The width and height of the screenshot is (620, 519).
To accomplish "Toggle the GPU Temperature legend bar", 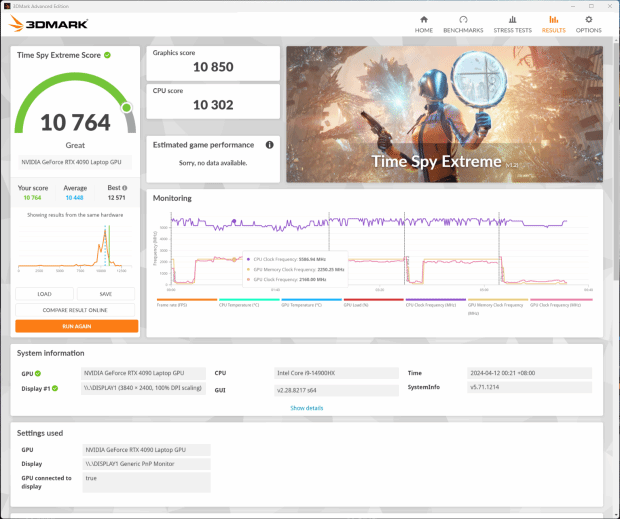I will click(x=311, y=302).
